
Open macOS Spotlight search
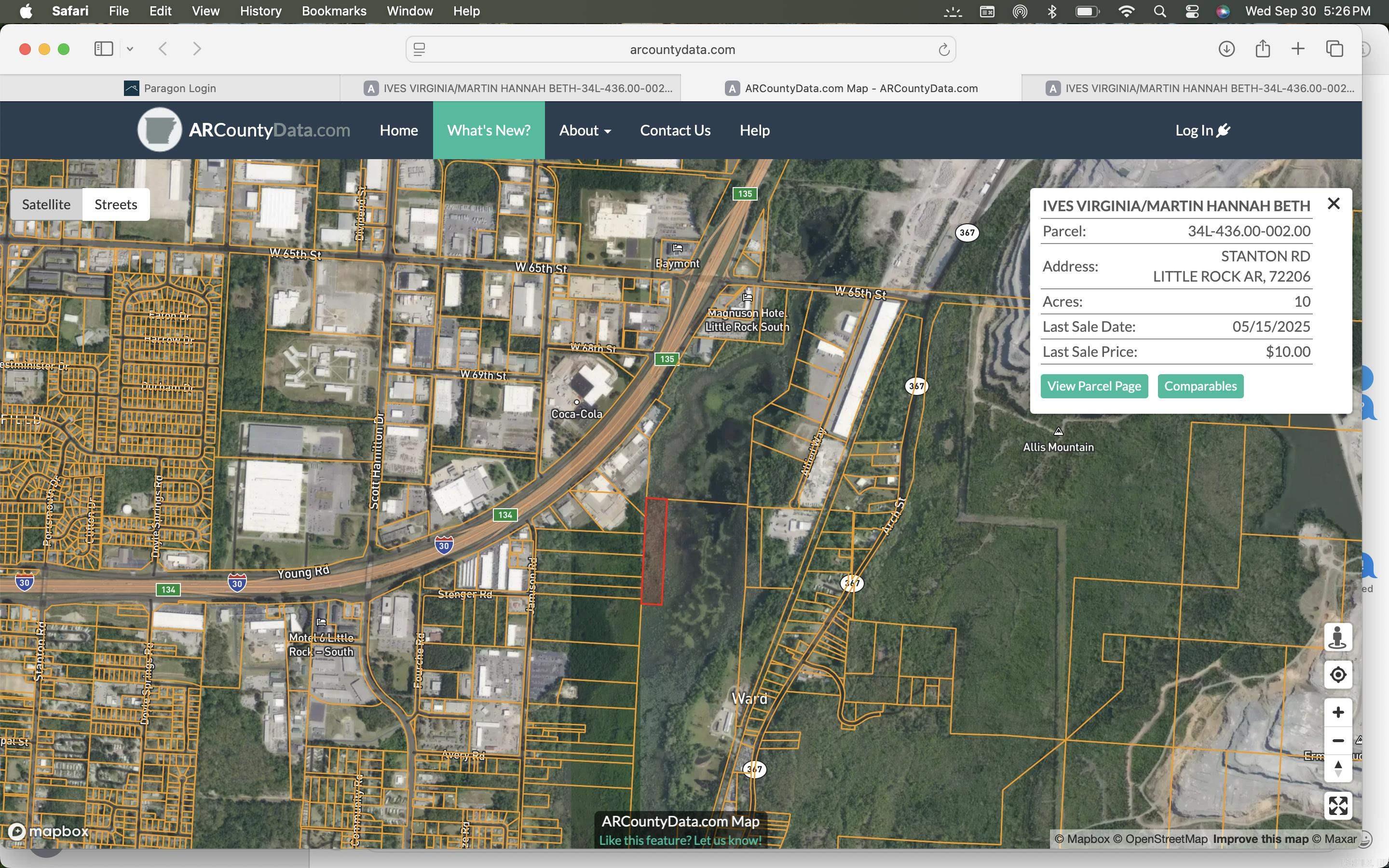point(1159,11)
